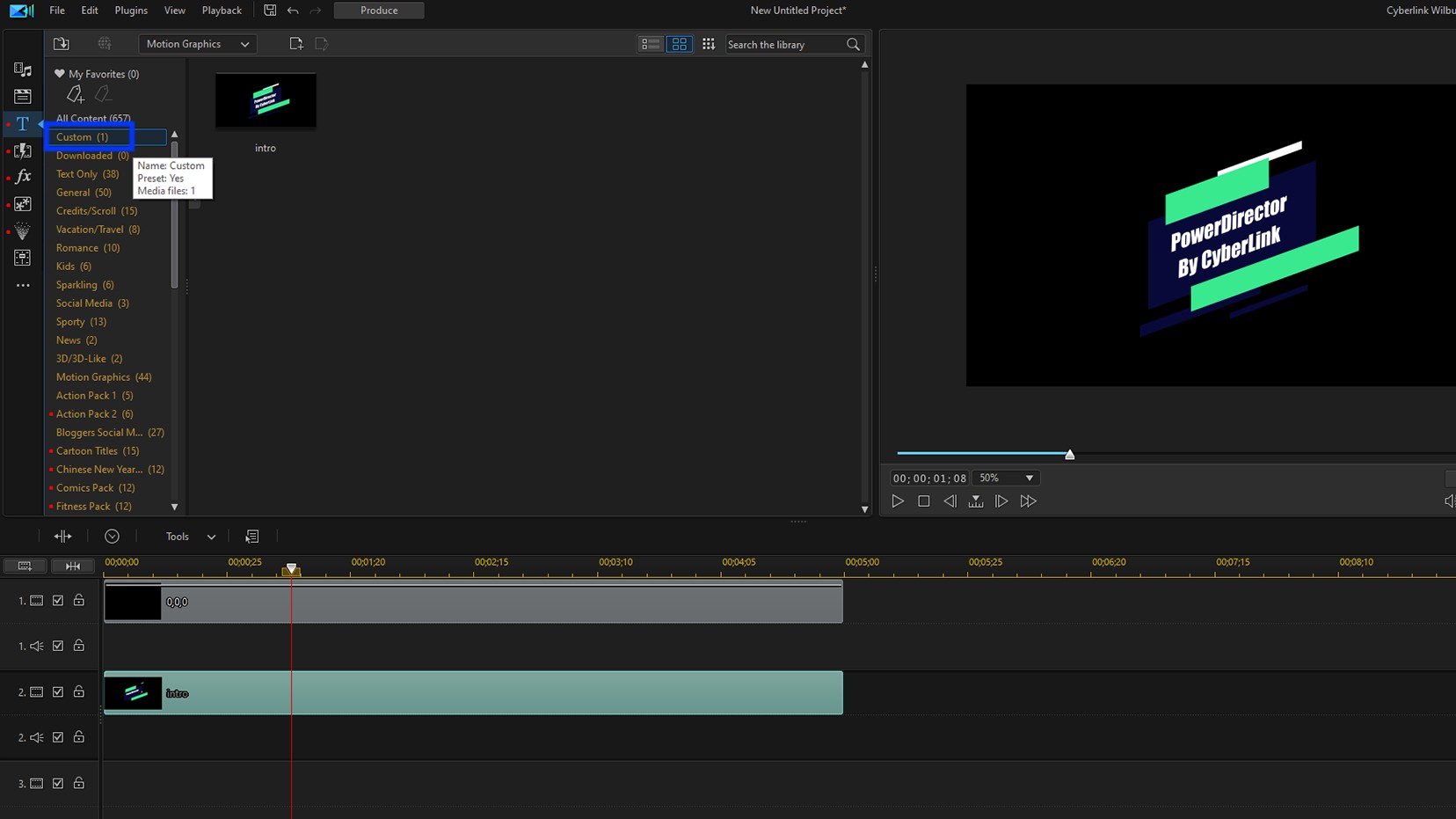Open the File menu
The width and height of the screenshot is (1456, 819).
pyautogui.click(x=57, y=11)
